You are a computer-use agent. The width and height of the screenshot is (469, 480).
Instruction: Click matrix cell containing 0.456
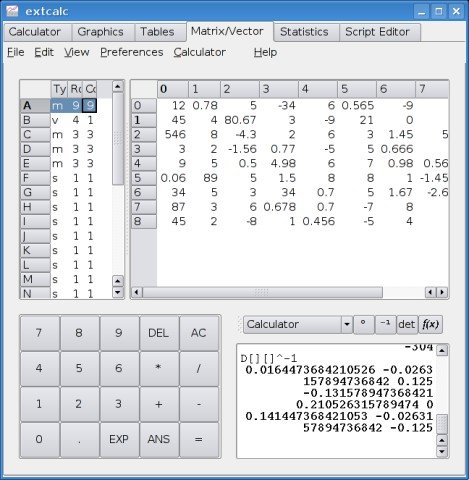(x=318, y=221)
